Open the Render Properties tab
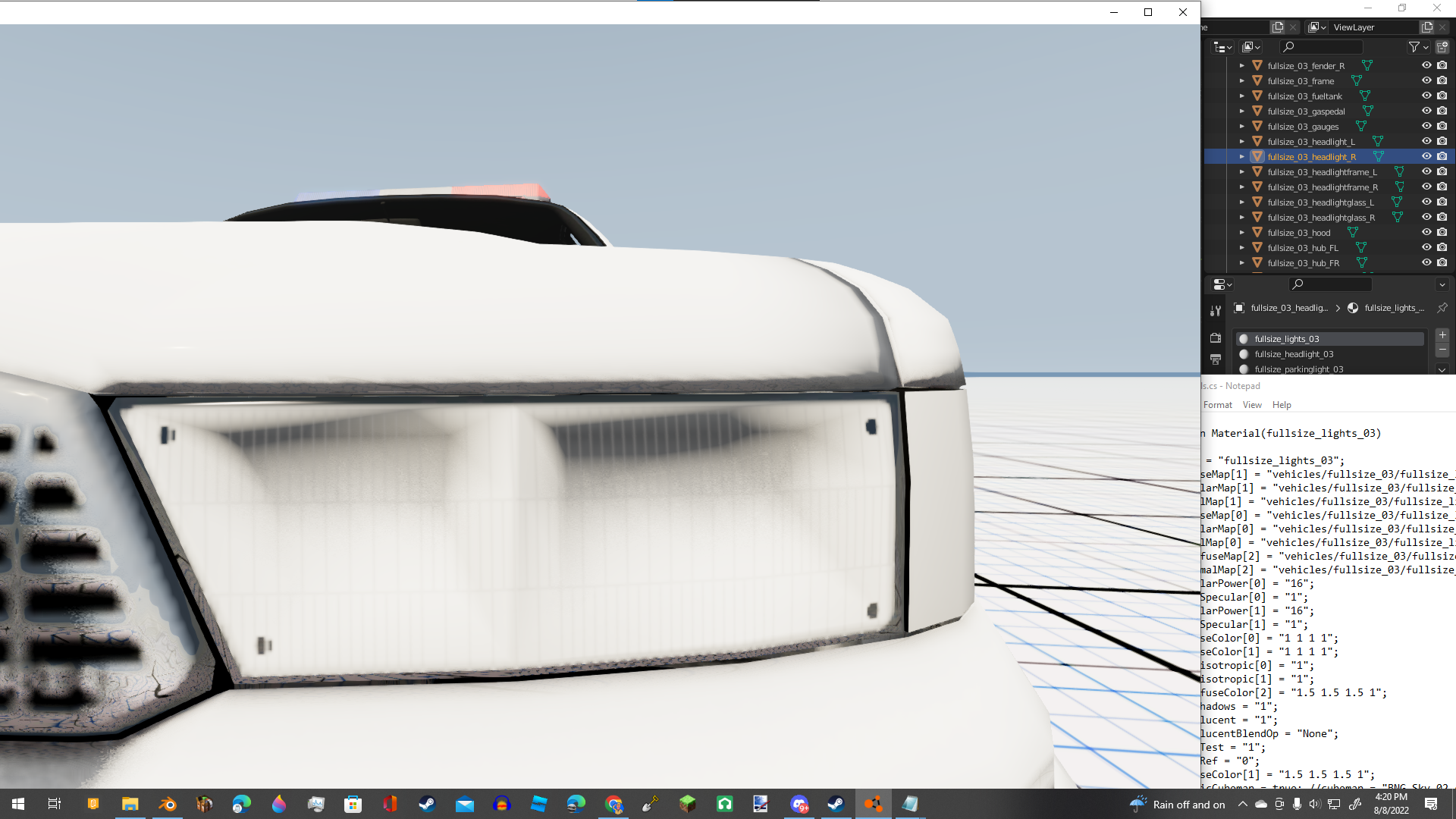1456x819 pixels. tap(1216, 338)
